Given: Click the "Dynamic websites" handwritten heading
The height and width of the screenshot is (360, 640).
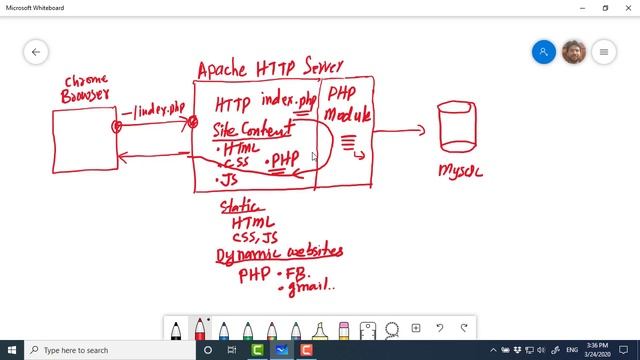Looking at the screenshot, I should tap(279, 255).
